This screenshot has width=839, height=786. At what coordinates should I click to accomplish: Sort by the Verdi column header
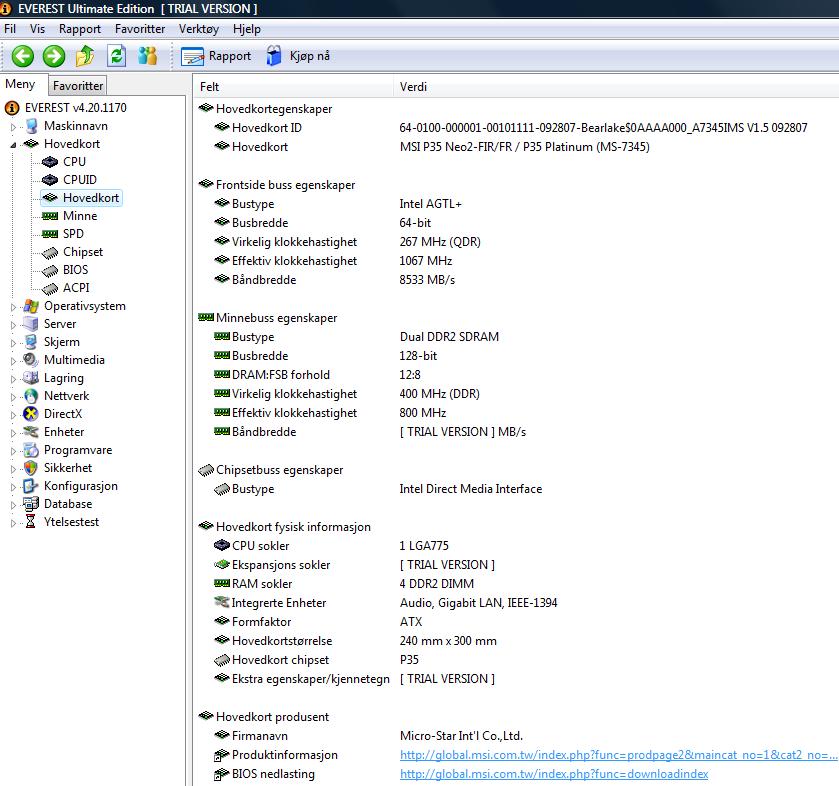(615, 87)
